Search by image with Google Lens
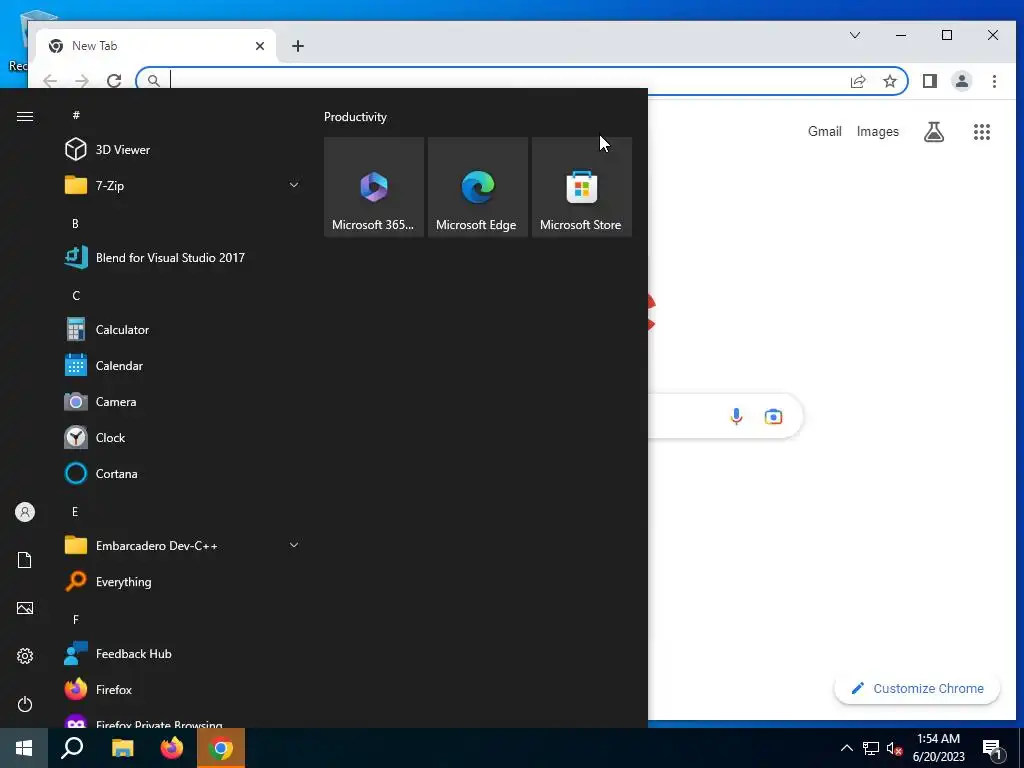This screenshot has height=768, width=1024. coord(773,417)
